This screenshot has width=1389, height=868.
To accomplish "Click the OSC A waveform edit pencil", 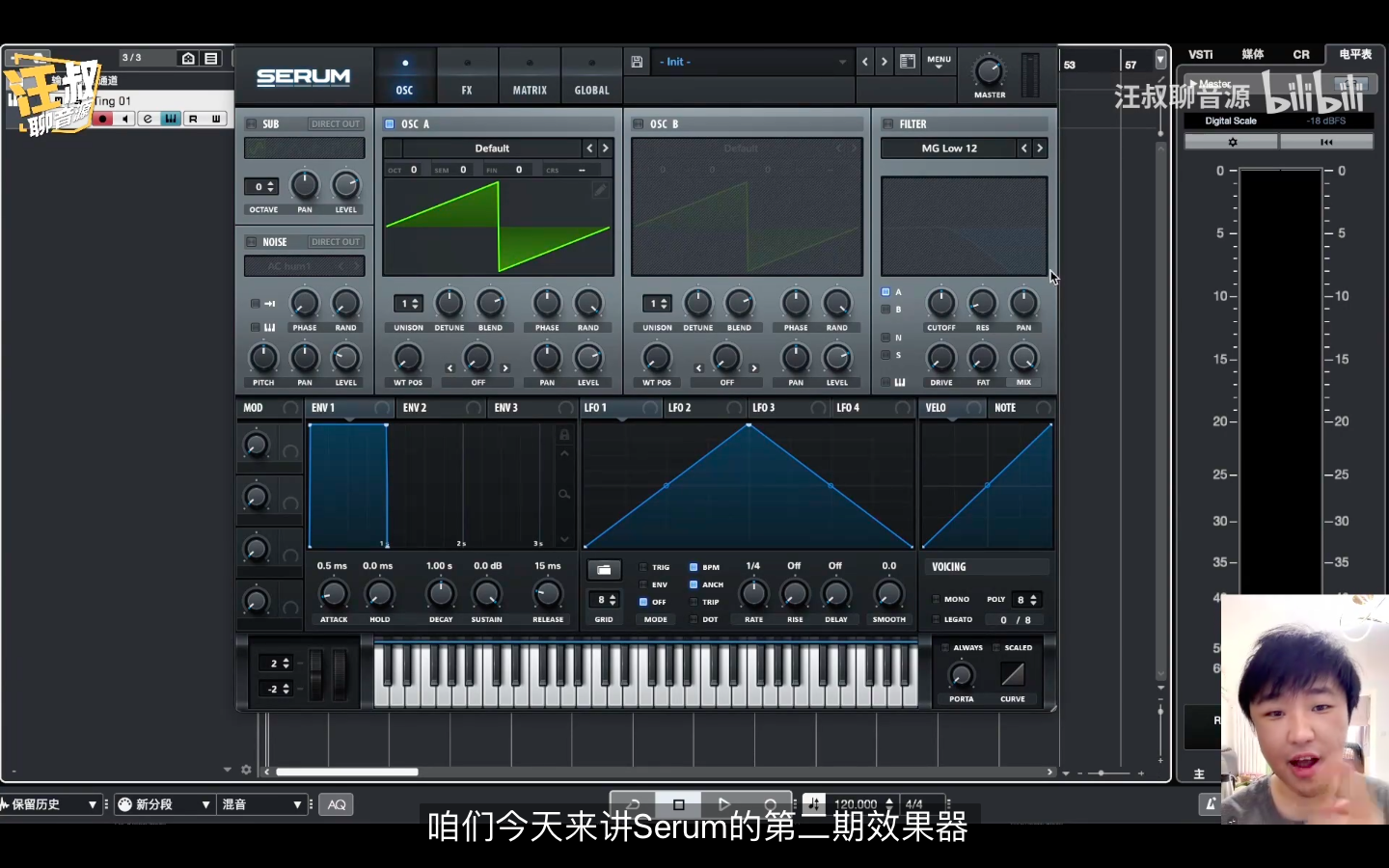I will 600,190.
